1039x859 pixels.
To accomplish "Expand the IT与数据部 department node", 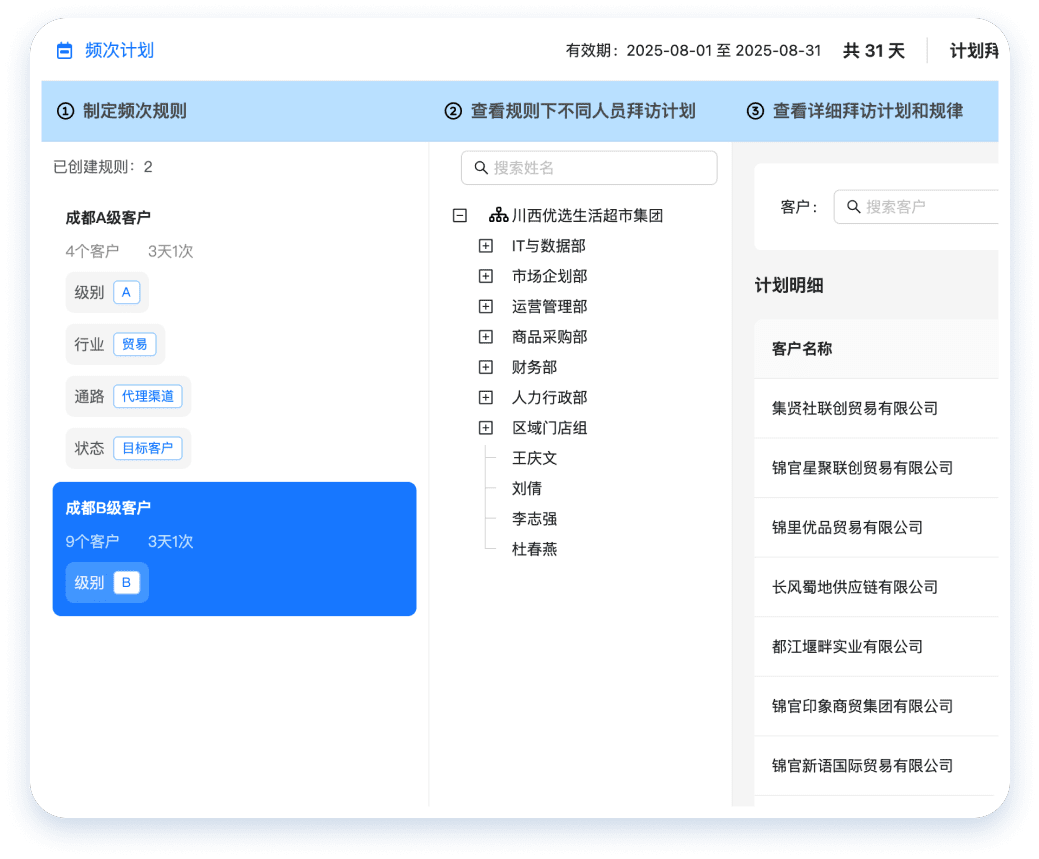I will pos(485,245).
